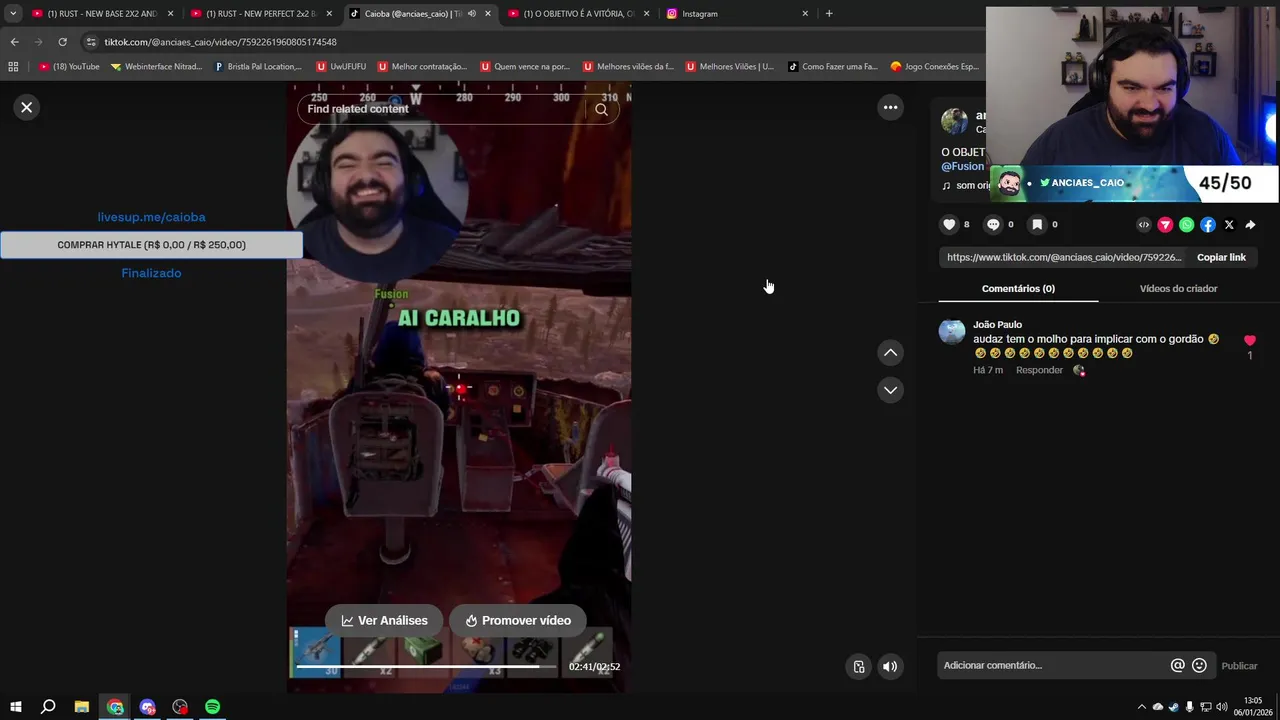The width and height of the screenshot is (1280, 720).
Task: Click Responder under João Paulo's comment
Action: tap(1039, 370)
